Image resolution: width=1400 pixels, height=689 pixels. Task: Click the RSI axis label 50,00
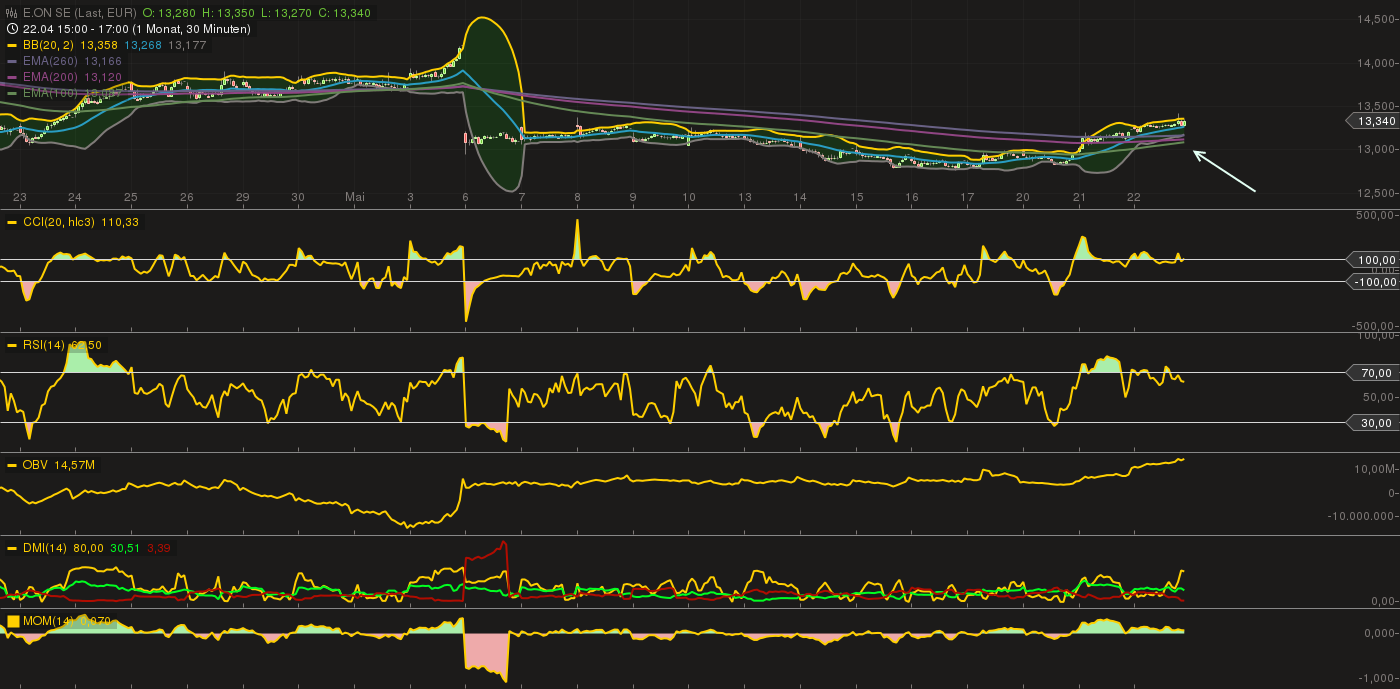click(x=1380, y=398)
